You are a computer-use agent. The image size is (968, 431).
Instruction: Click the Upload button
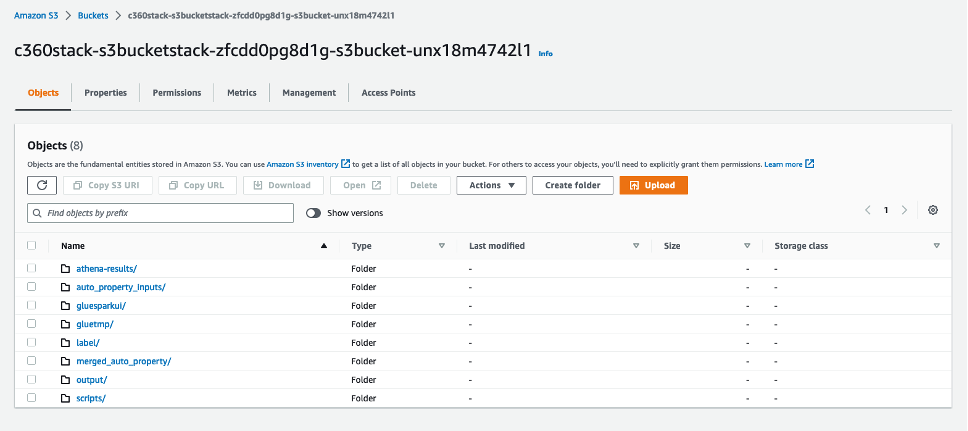[x=654, y=185]
